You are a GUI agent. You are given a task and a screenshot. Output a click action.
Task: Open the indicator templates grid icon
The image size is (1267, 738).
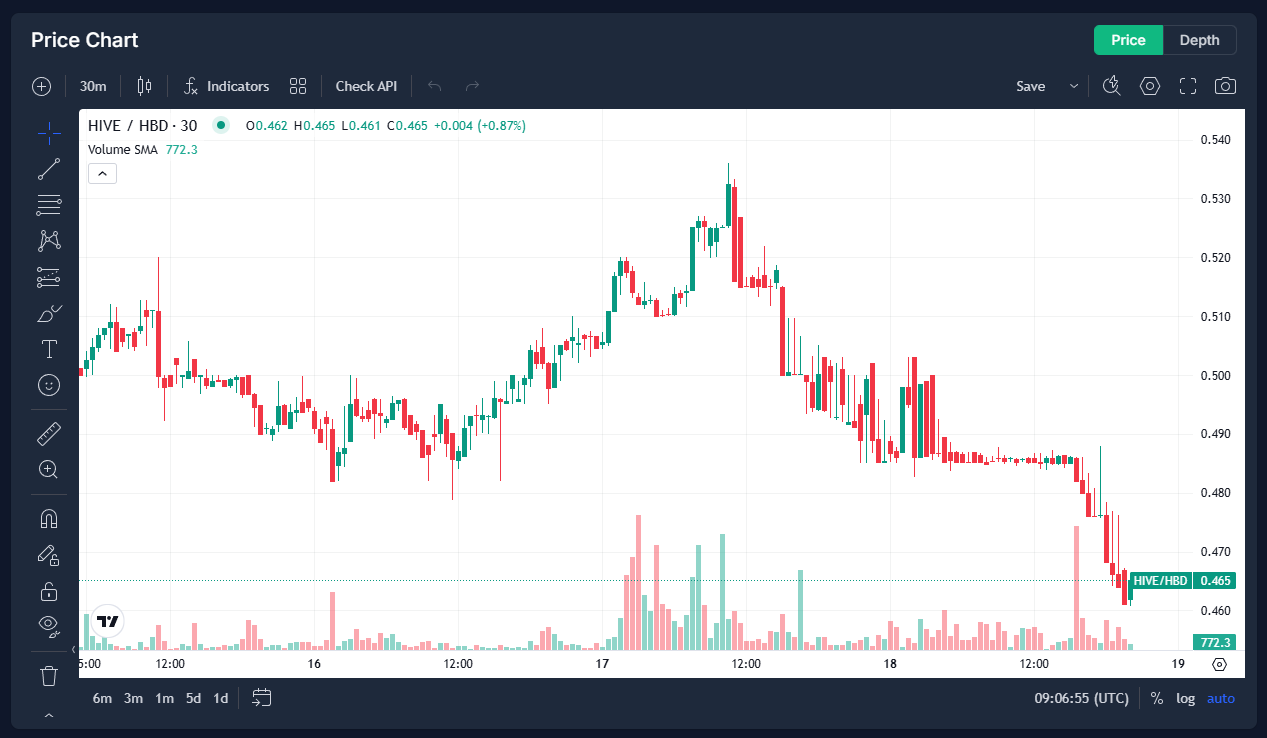coord(298,86)
